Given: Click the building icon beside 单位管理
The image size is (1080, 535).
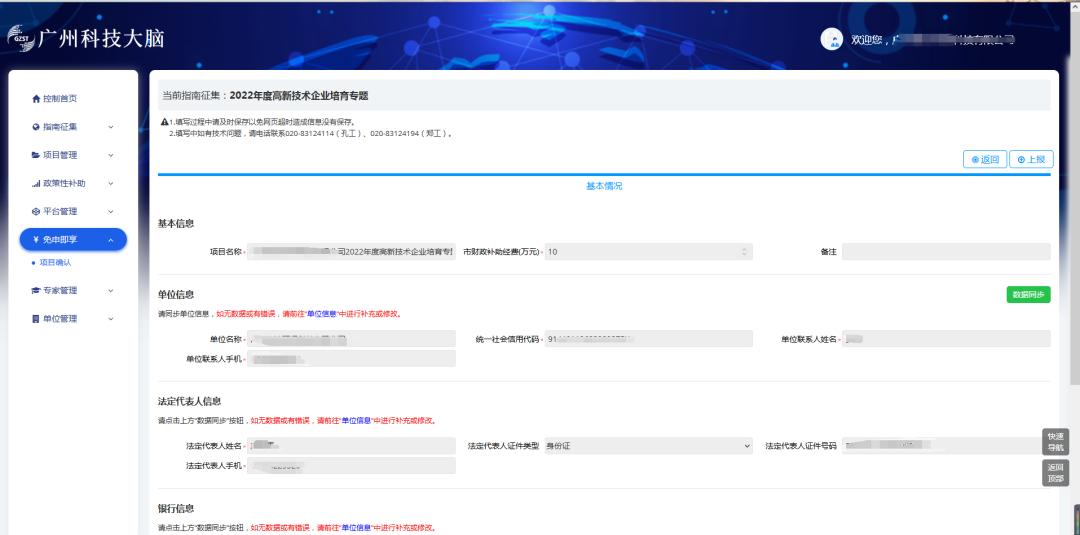Looking at the screenshot, I should 36,319.
